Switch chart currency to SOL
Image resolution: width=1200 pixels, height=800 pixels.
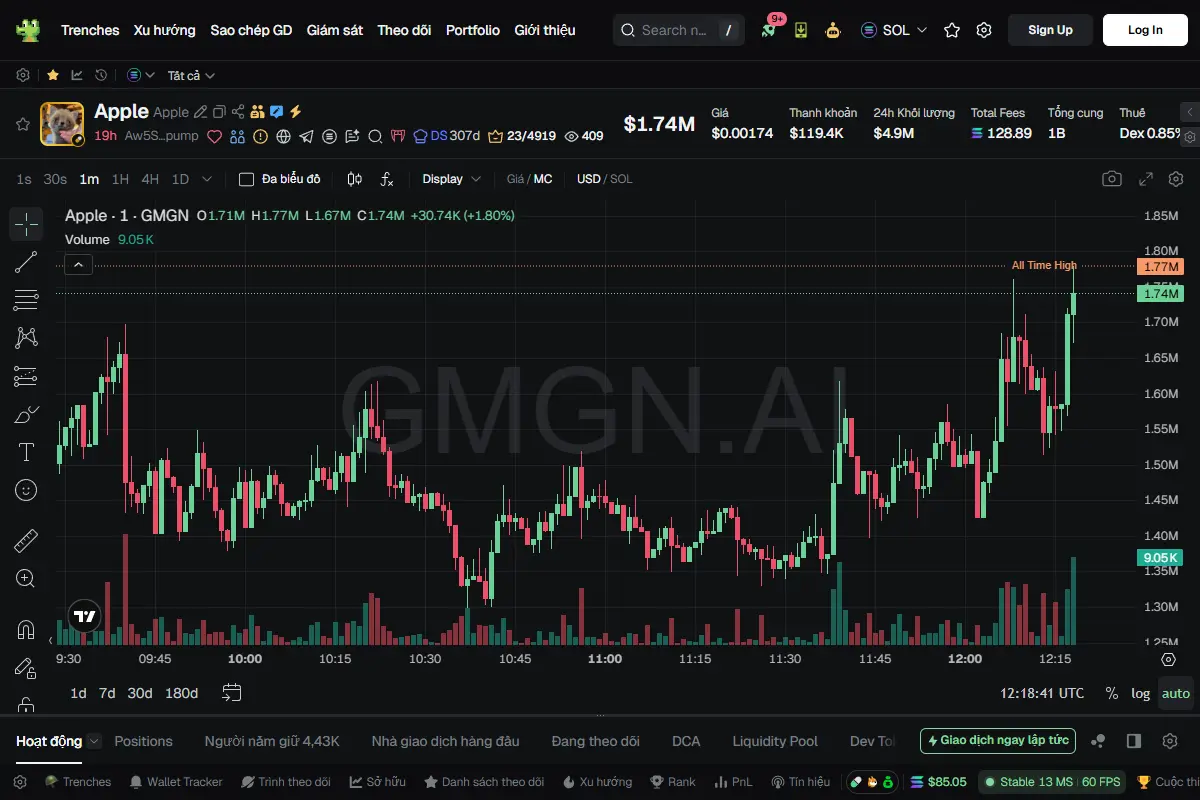(x=621, y=179)
